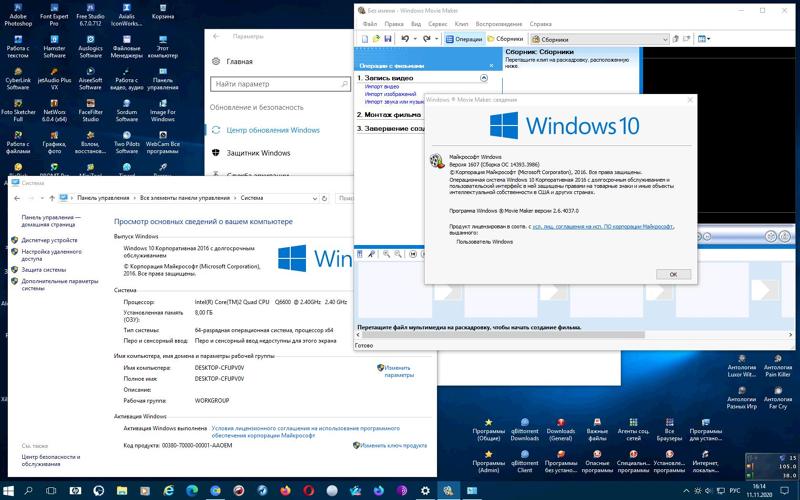
Task: Open the Сервис menu in Movie Maker
Action: (438, 24)
